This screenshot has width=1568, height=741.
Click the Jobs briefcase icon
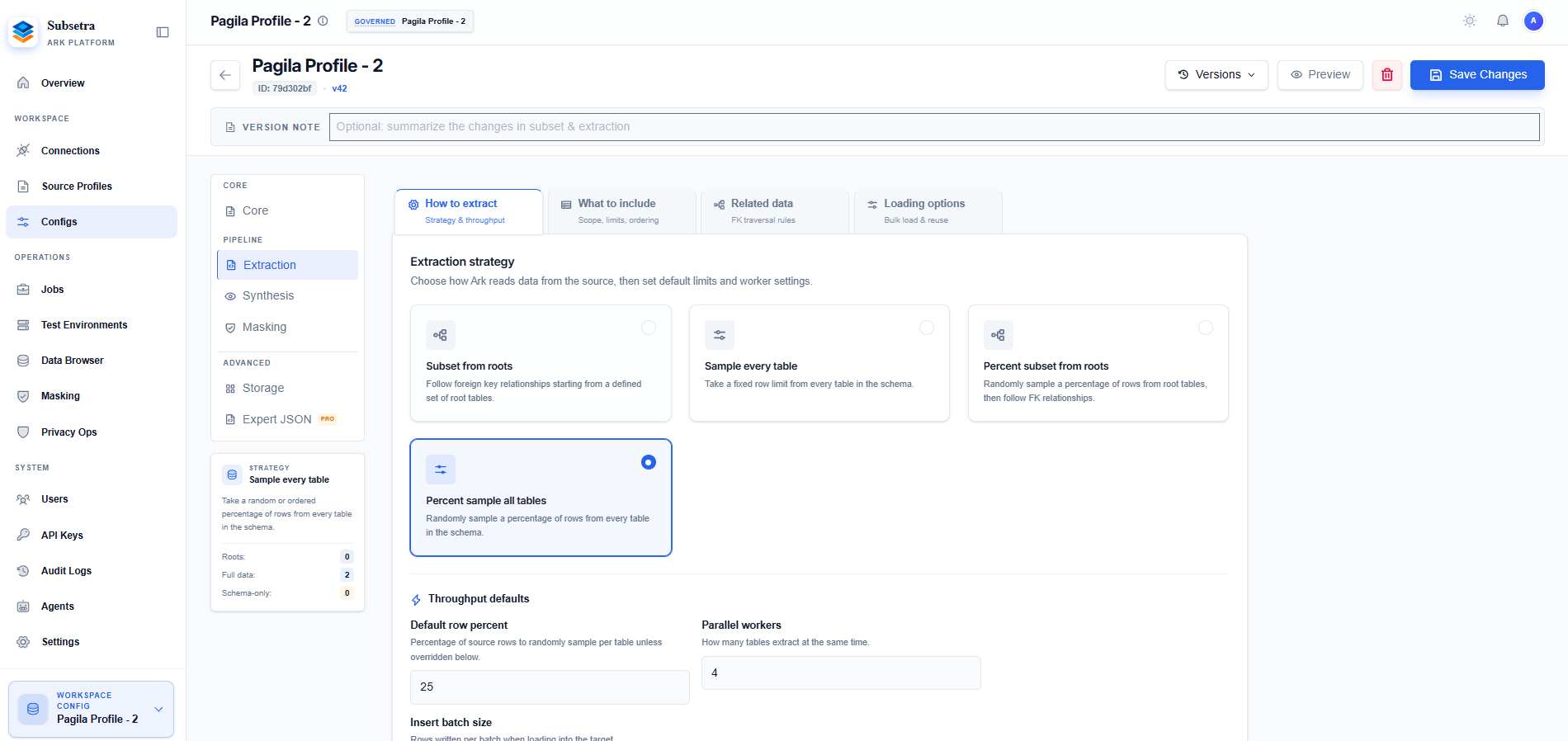[23, 290]
